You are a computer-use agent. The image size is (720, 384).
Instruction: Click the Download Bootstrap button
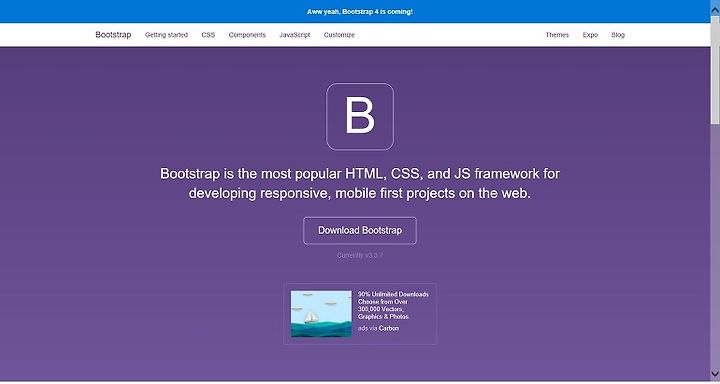360,231
